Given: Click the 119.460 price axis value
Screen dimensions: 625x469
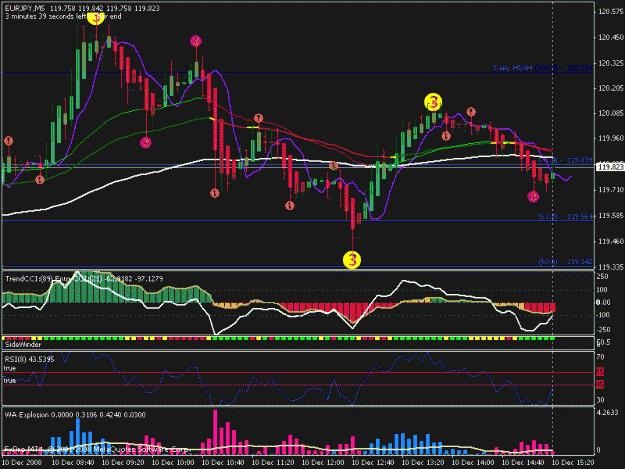Looking at the screenshot, I should tap(611, 241).
